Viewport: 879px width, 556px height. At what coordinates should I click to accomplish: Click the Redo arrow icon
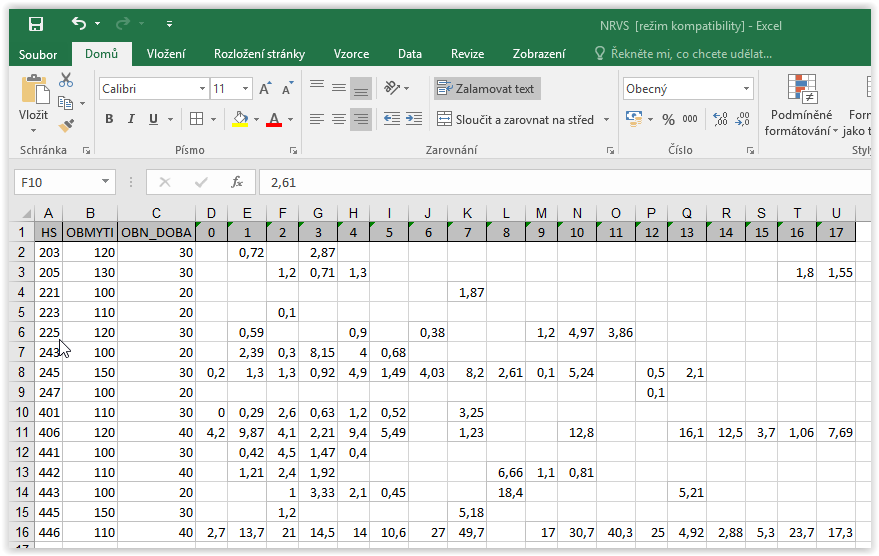123,24
